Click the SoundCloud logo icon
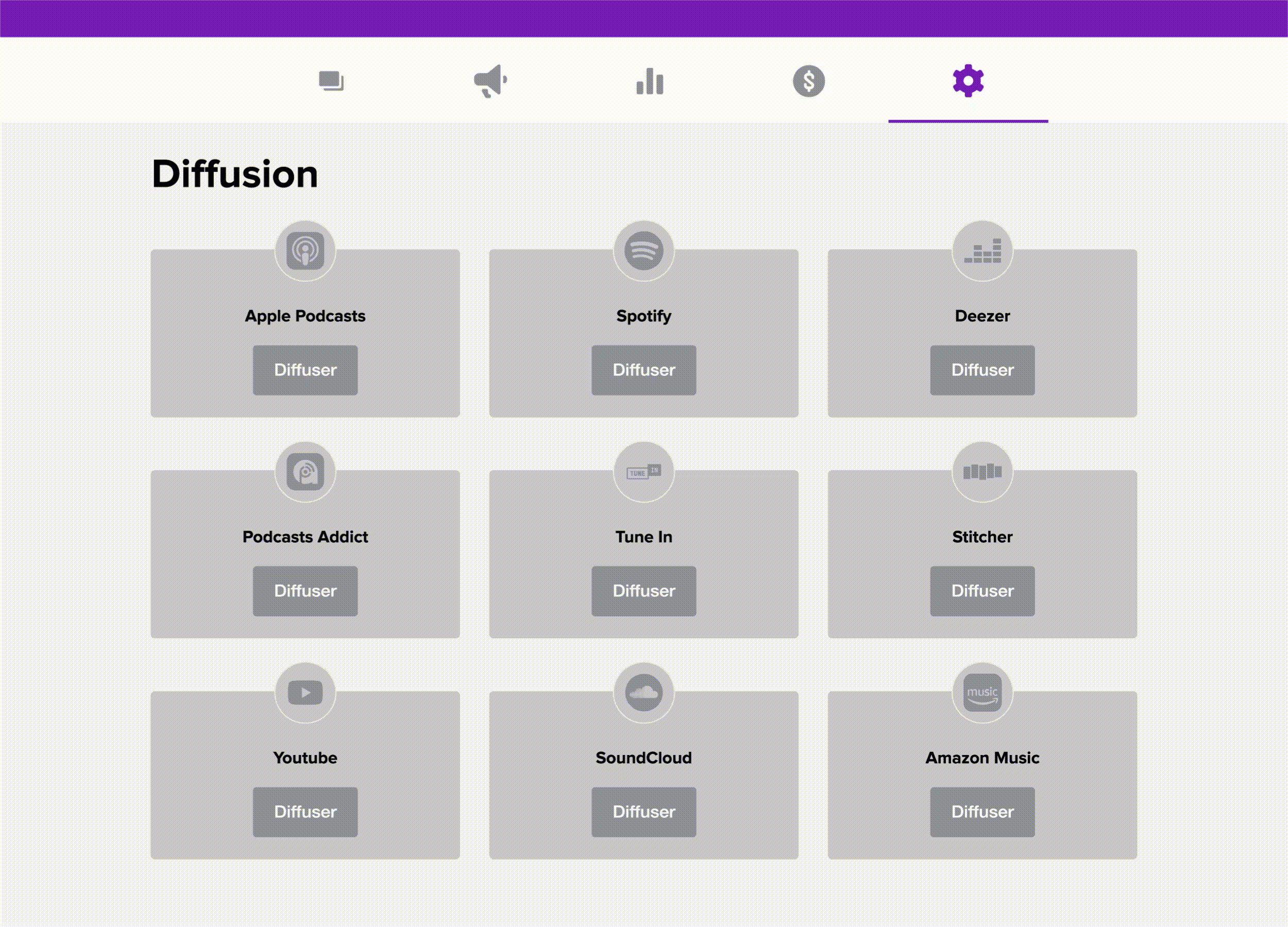Image resolution: width=1288 pixels, height=927 pixels. 644,693
